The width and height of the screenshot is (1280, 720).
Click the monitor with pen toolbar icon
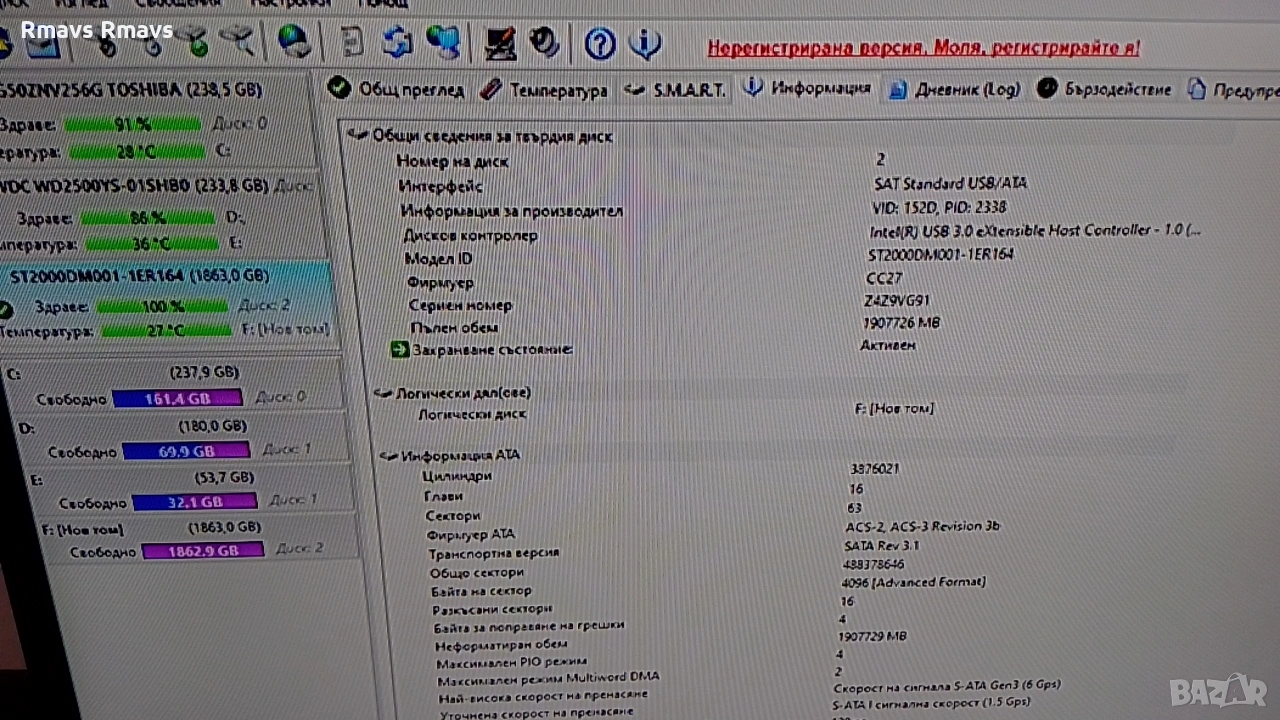click(499, 43)
